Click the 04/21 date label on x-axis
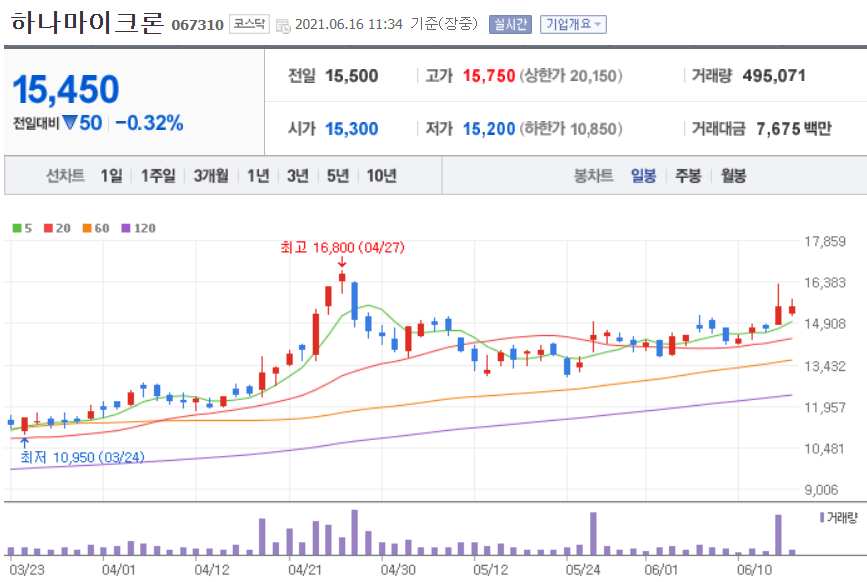 pyautogui.click(x=305, y=570)
